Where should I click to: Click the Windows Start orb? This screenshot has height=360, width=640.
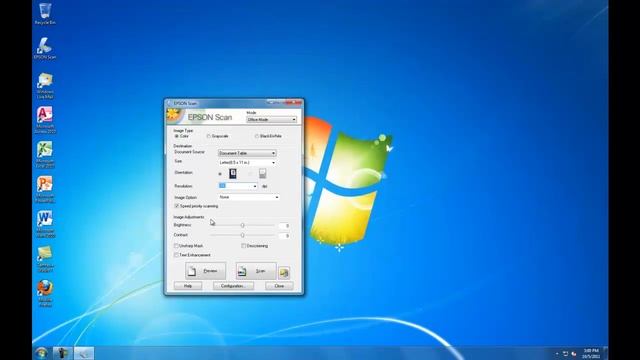tap(41, 353)
